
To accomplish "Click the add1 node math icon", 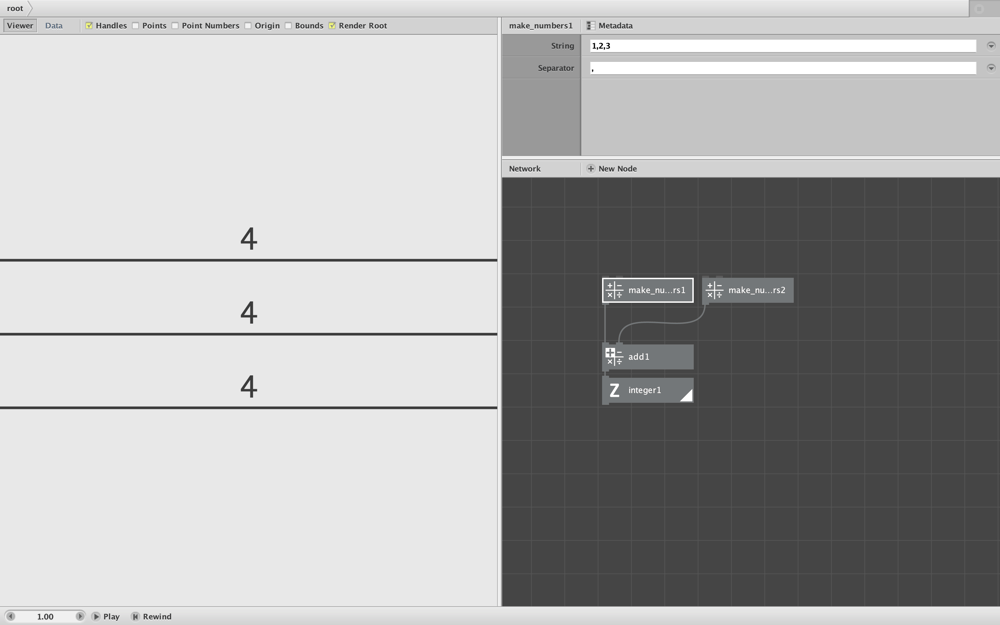I will 614,357.
